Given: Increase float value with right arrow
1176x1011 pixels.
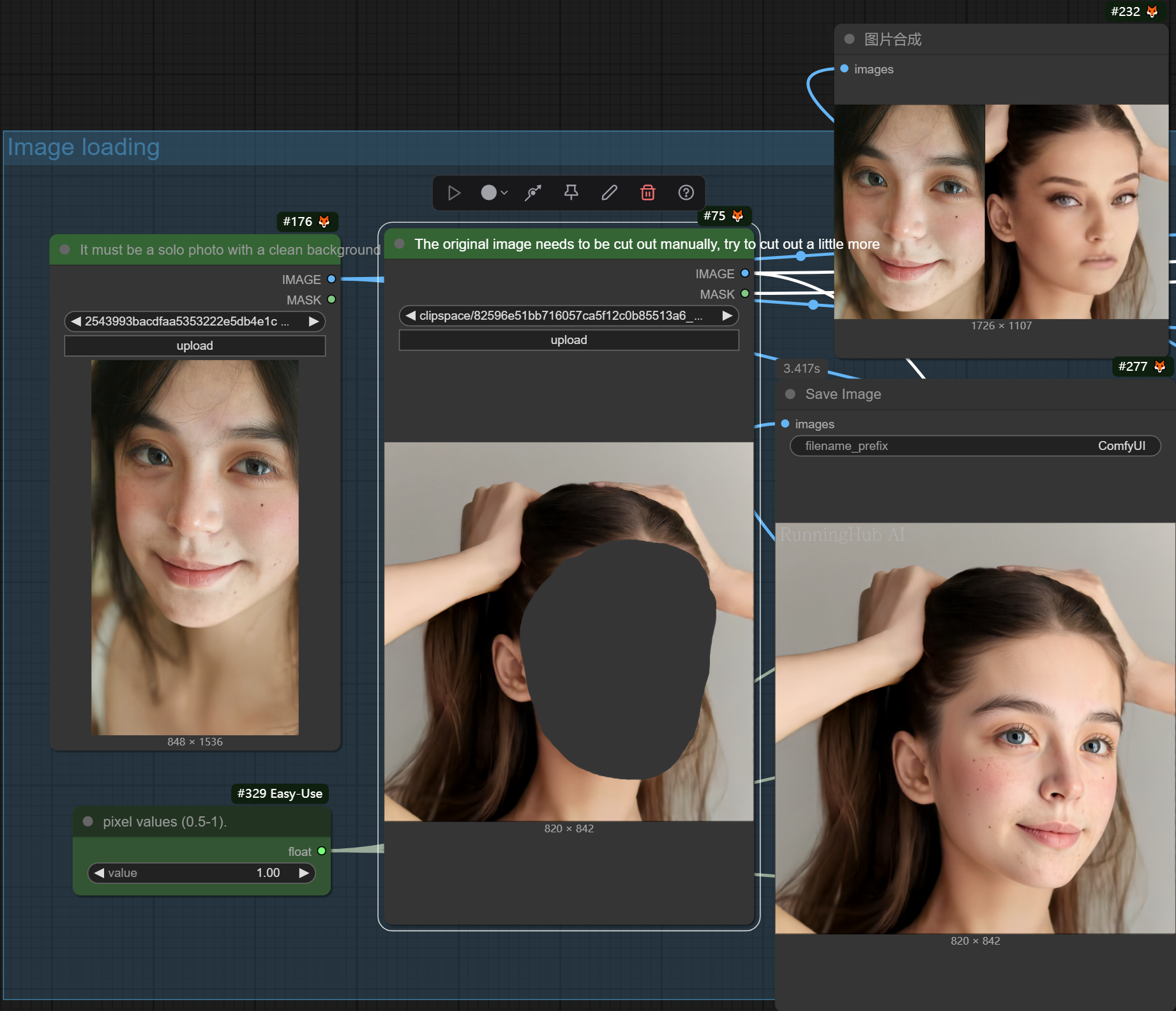Looking at the screenshot, I should (x=304, y=873).
